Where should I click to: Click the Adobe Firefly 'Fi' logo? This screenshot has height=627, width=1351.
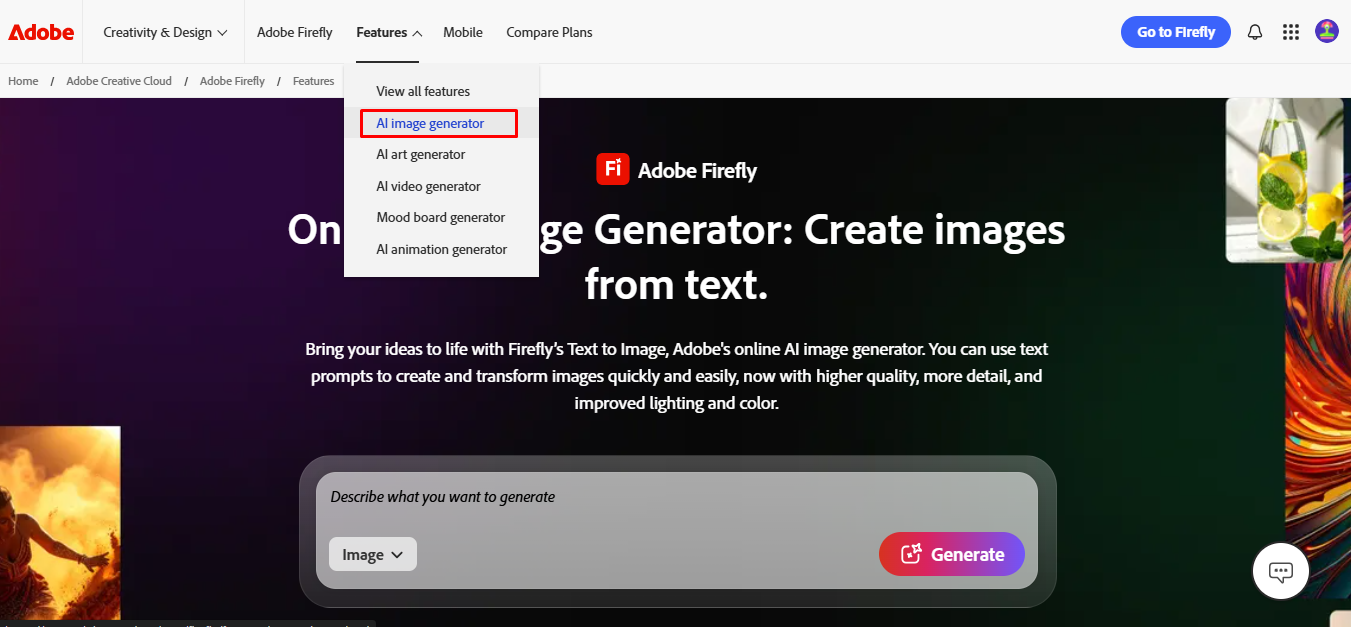(x=613, y=169)
